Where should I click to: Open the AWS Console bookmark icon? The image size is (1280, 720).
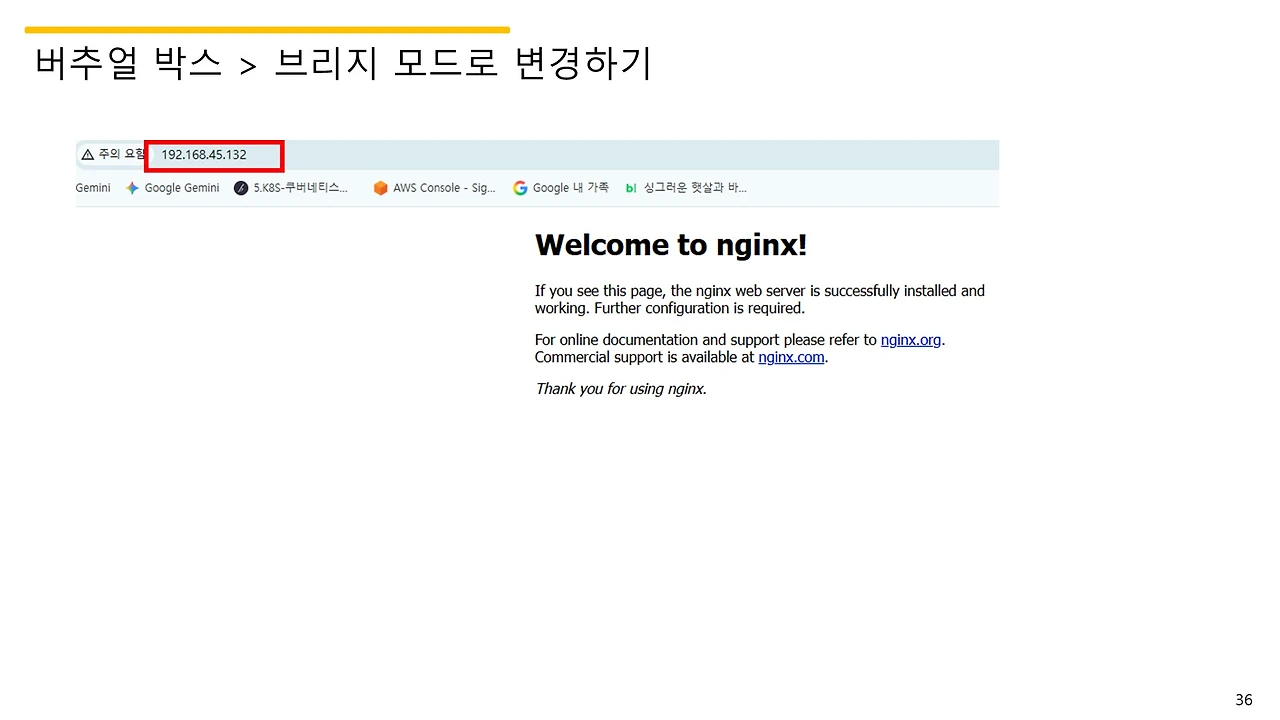pos(380,188)
